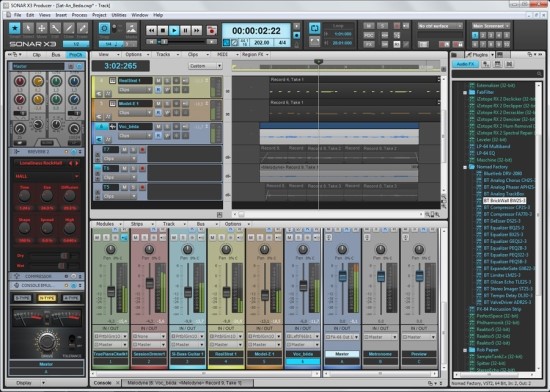This screenshot has width=550, height=392.
Task: Activate the Move tool
Action: pyautogui.click(x=42, y=28)
